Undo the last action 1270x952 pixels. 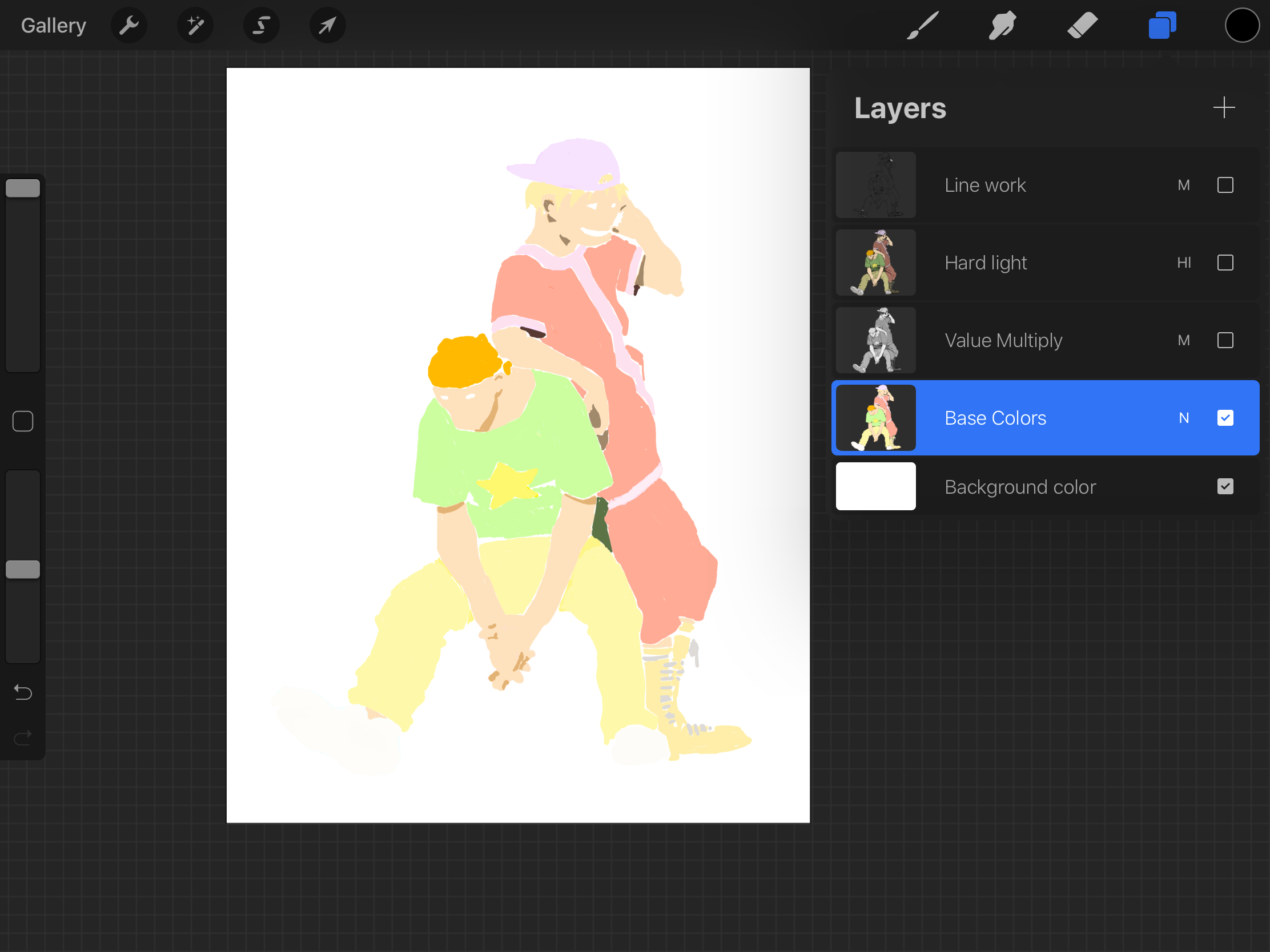23,693
